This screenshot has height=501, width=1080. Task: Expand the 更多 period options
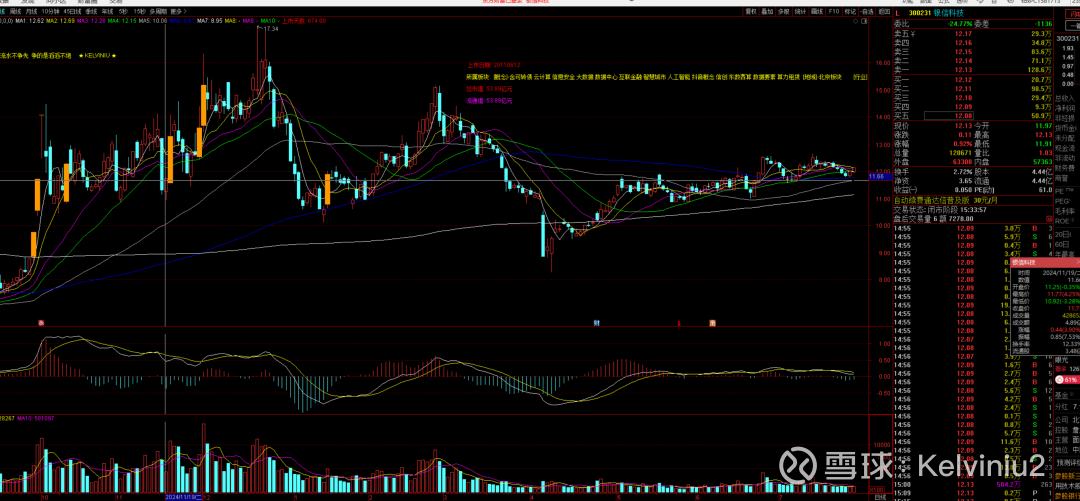(178, 12)
